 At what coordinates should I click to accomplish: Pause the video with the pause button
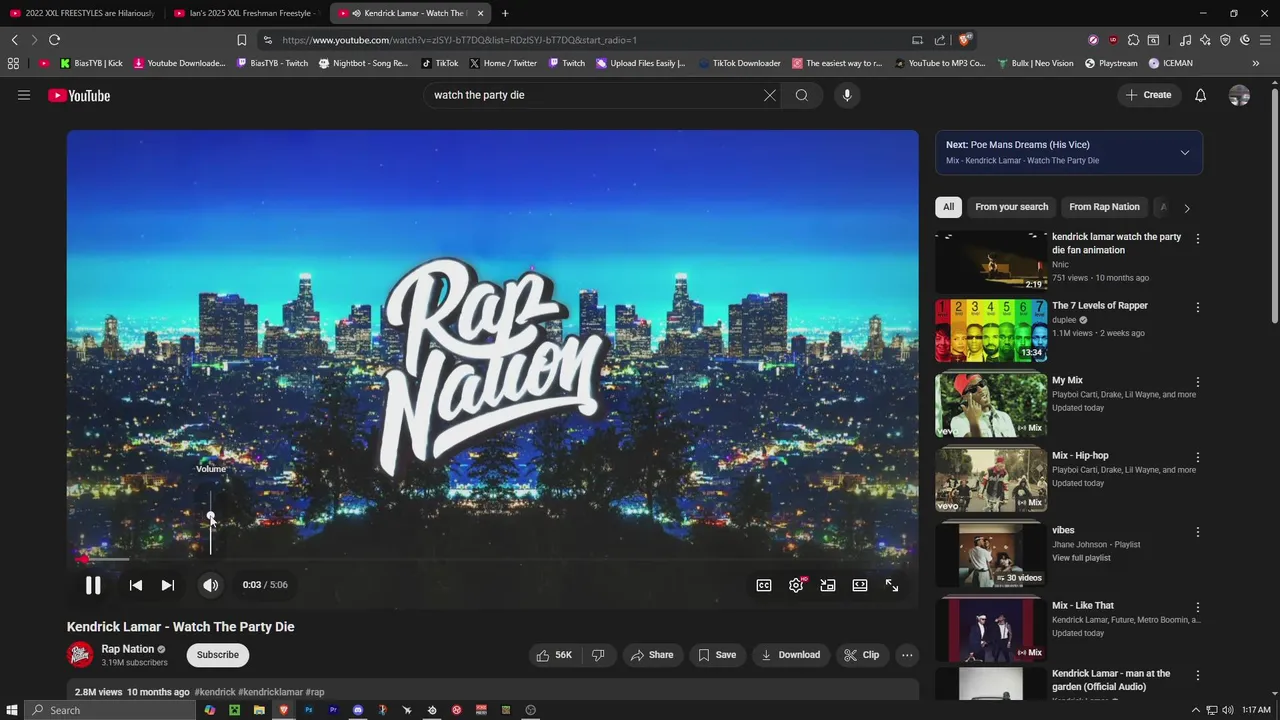click(93, 586)
